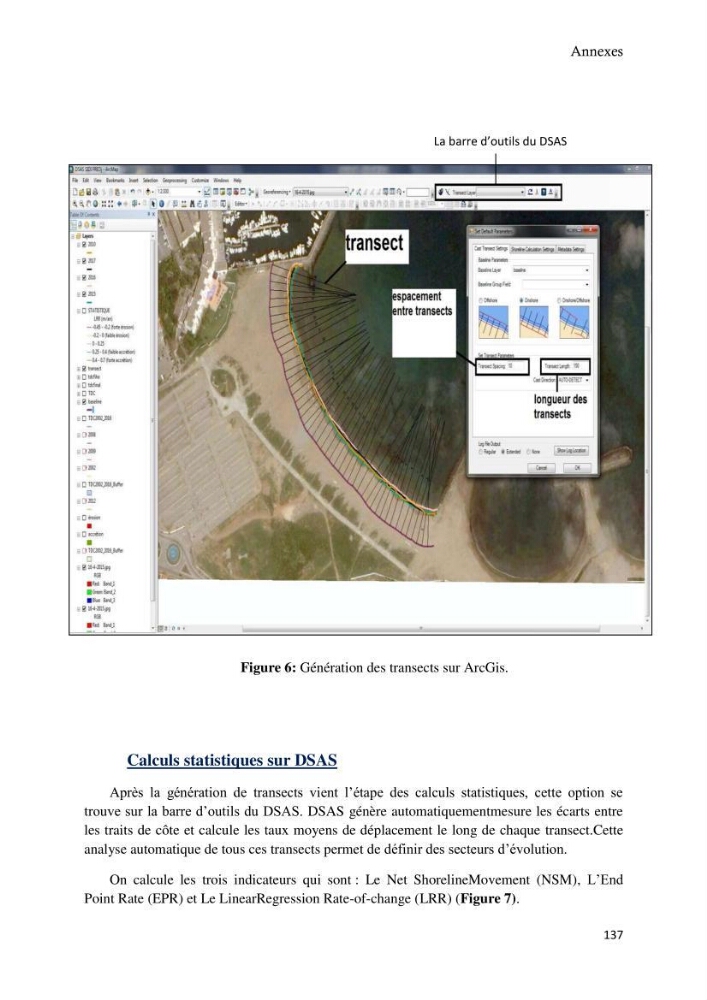Screen dimensions: 707x1000
Task: Select the Onshore/Offshore radio button
Action: coord(559,300)
